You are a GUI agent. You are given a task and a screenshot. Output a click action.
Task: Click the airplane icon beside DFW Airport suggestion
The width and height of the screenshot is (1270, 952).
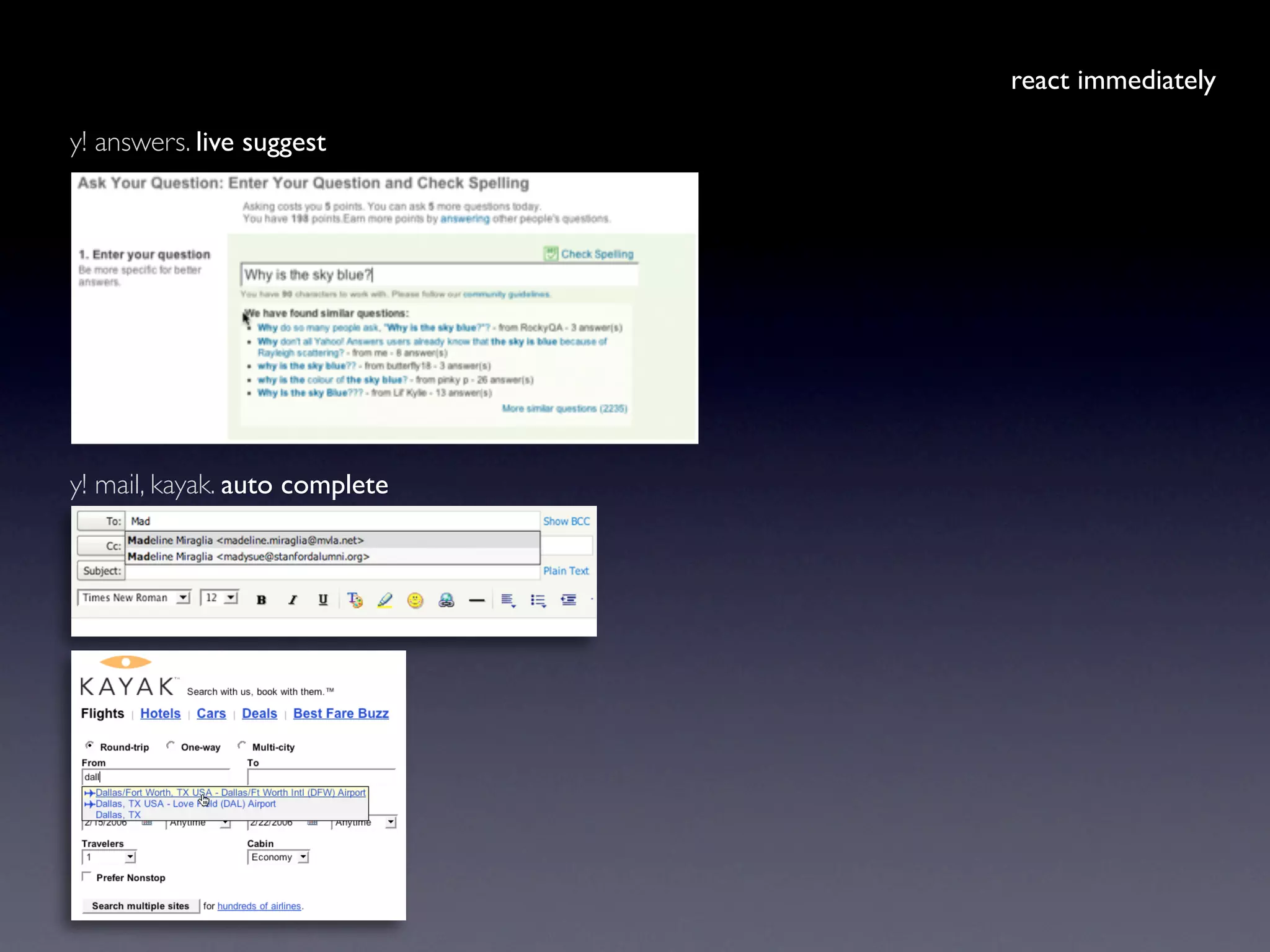click(x=89, y=793)
